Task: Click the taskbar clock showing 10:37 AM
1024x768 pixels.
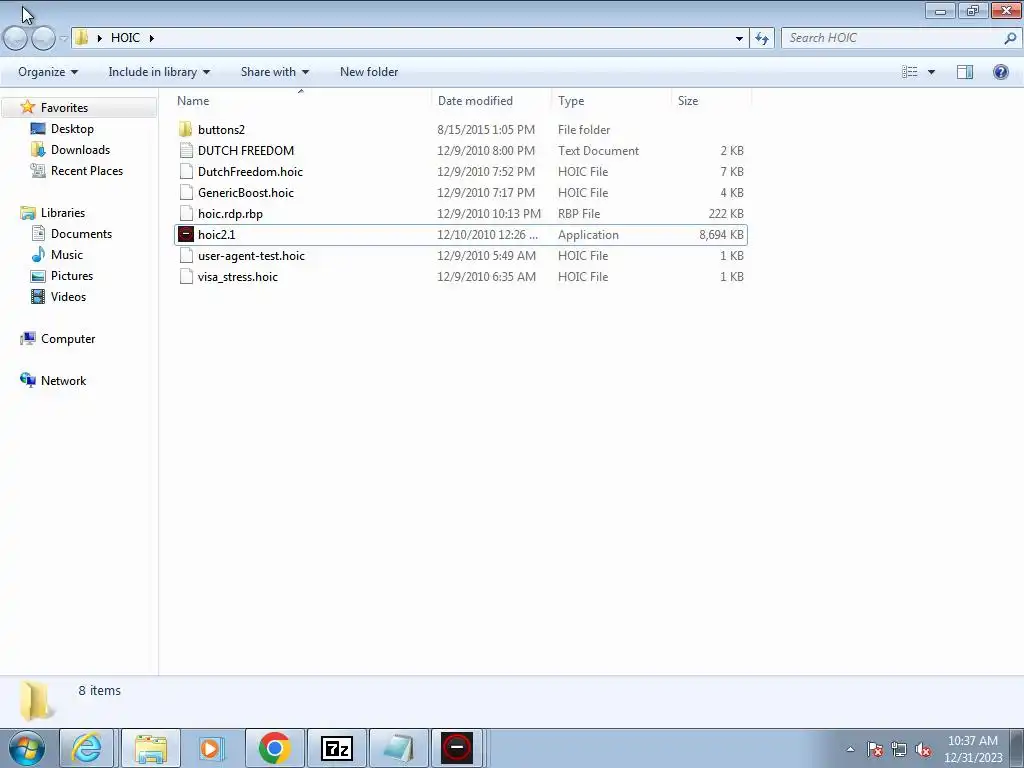Action: click(x=973, y=749)
